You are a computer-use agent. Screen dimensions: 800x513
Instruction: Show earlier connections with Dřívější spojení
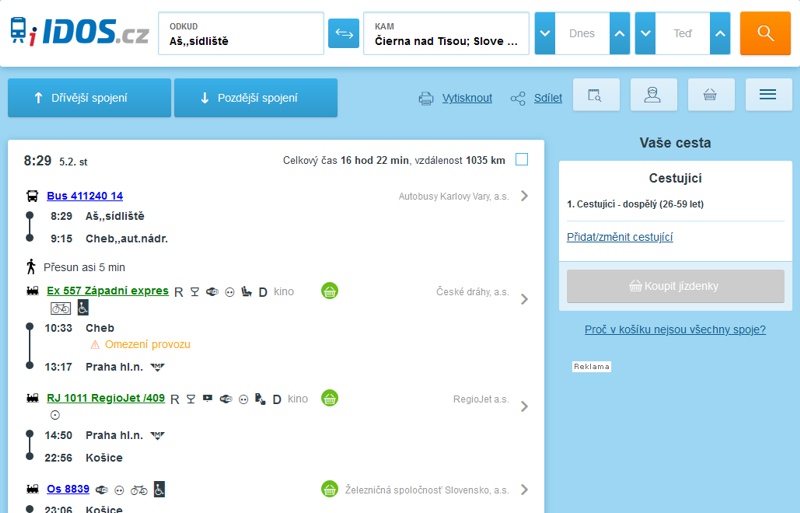point(89,98)
